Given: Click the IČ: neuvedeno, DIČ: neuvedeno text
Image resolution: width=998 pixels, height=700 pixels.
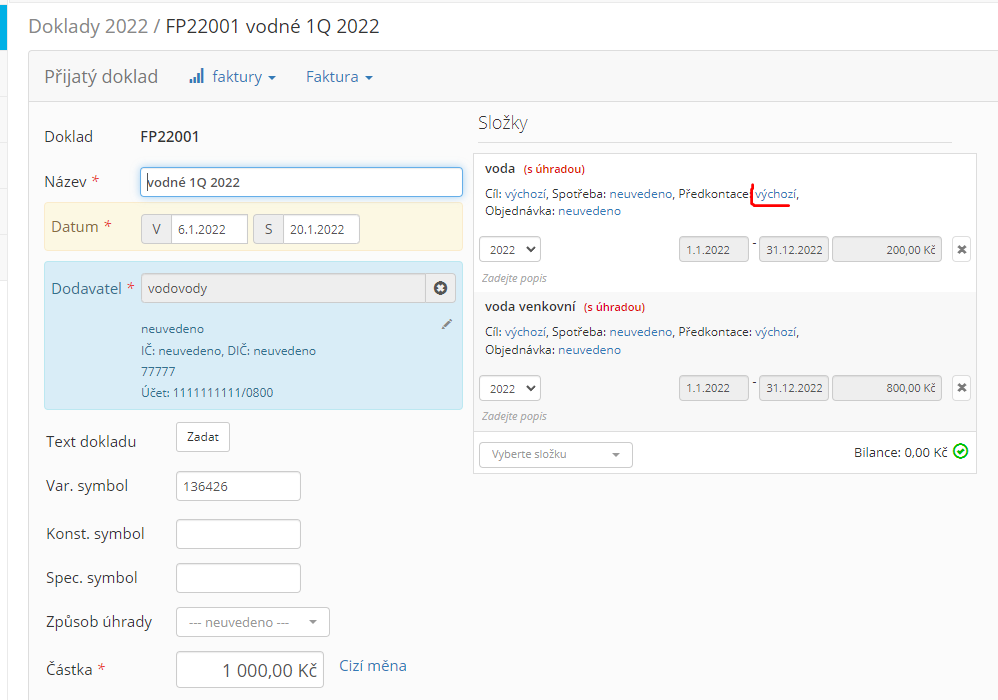Looking at the screenshot, I should coord(228,351).
